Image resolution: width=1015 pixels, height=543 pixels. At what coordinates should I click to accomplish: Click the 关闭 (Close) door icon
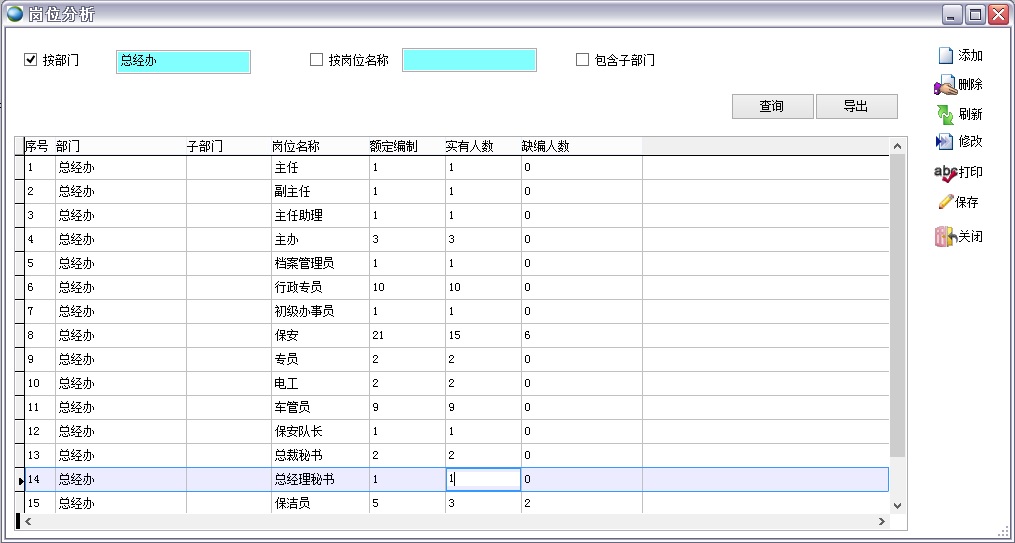coord(945,237)
